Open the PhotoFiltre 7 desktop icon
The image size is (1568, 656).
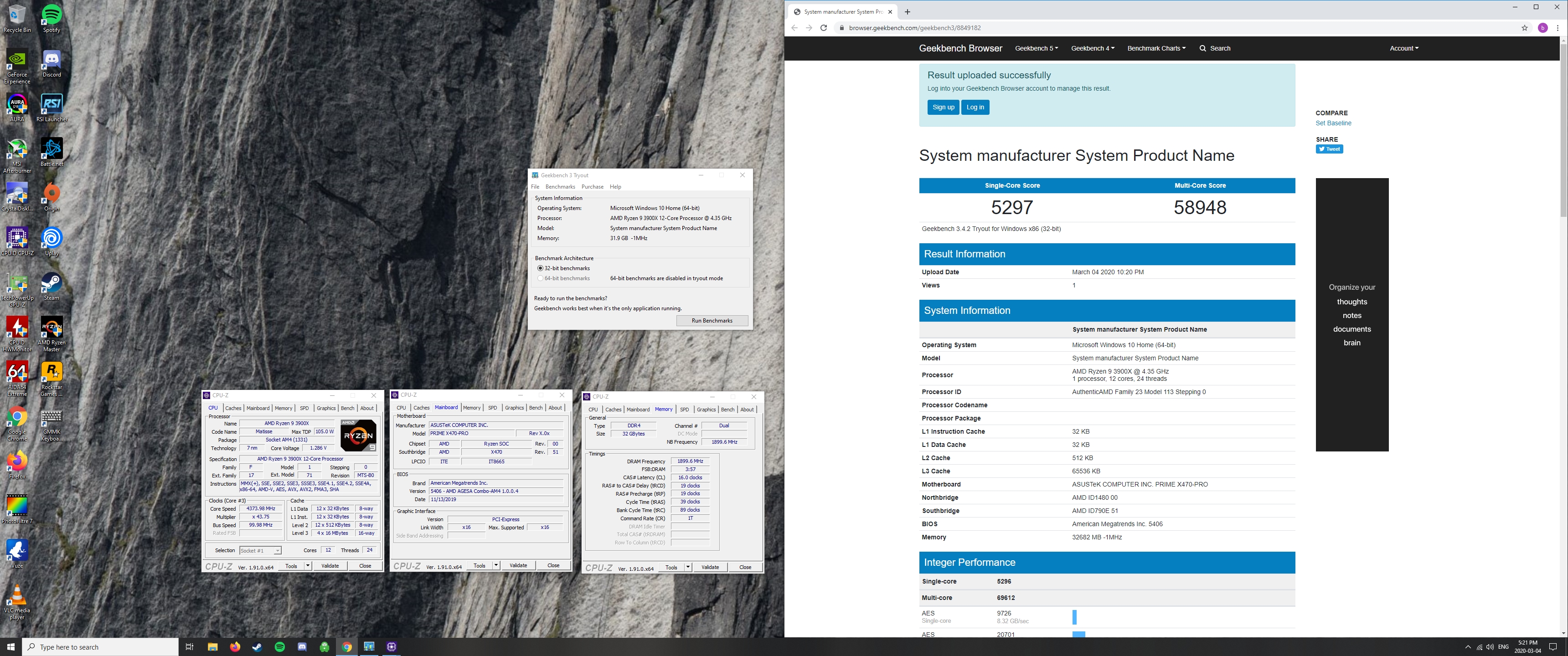pos(17,509)
